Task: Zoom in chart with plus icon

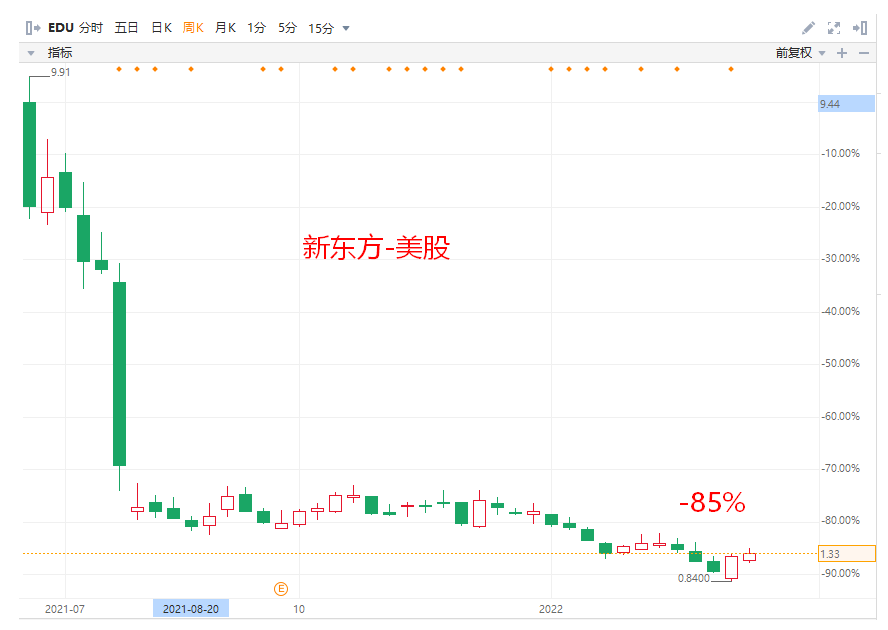Action: click(x=842, y=53)
